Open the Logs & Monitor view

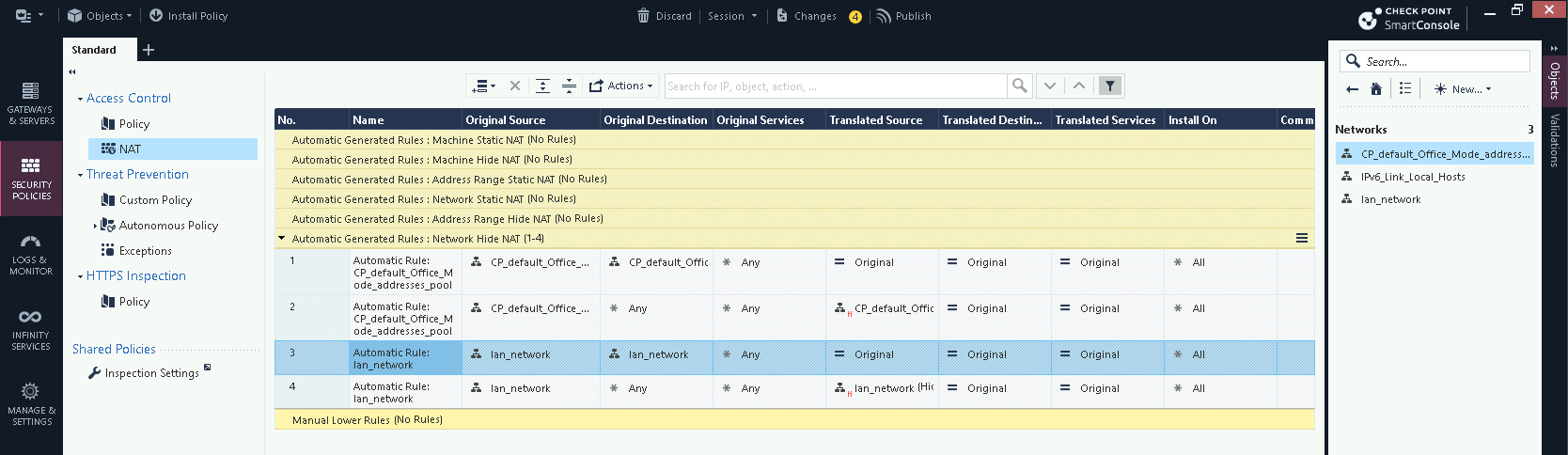coord(31,255)
